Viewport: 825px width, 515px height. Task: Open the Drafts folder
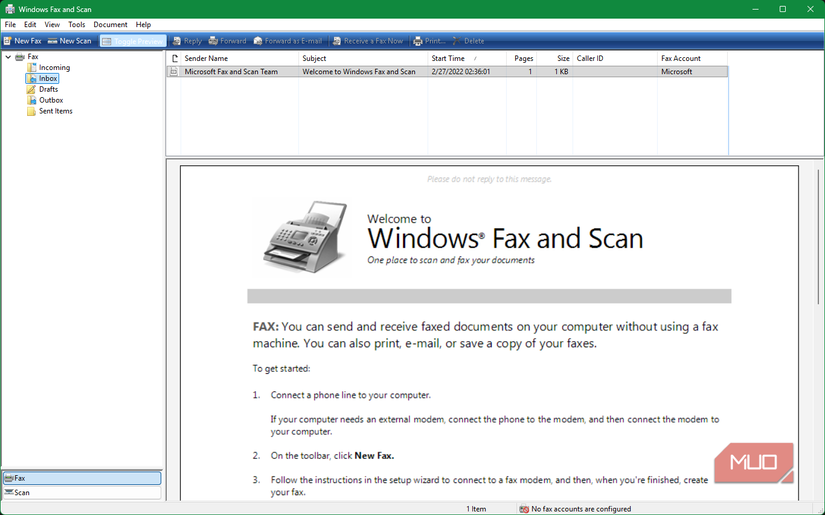[48, 89]
